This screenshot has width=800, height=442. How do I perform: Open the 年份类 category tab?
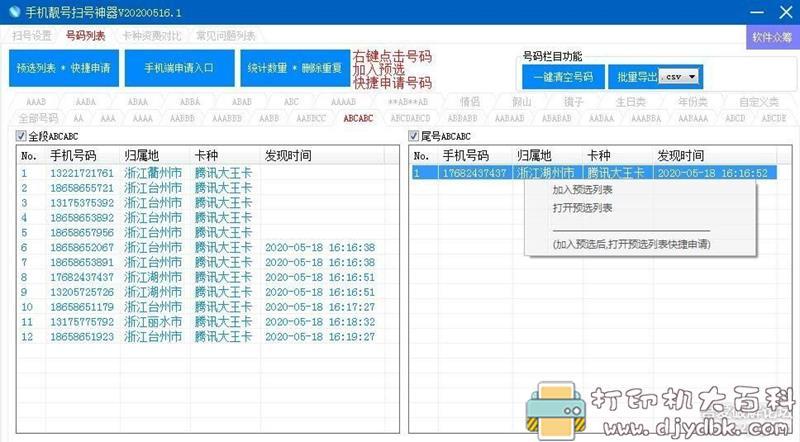[693, 102]
